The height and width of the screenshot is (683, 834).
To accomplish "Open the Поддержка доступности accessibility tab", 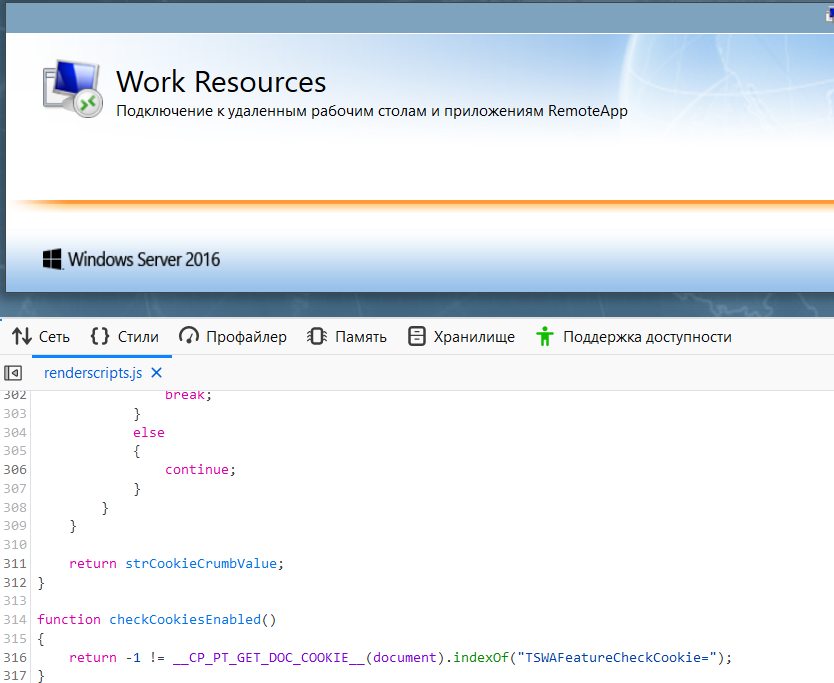I will point(633,337).
